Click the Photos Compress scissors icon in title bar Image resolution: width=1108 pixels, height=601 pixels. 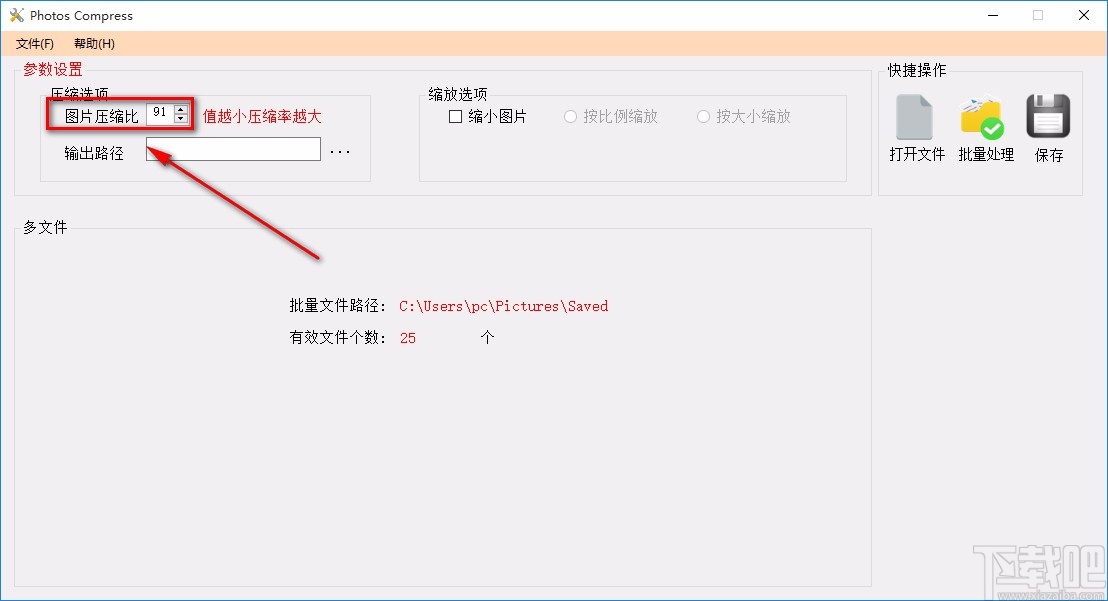(15, 15)
